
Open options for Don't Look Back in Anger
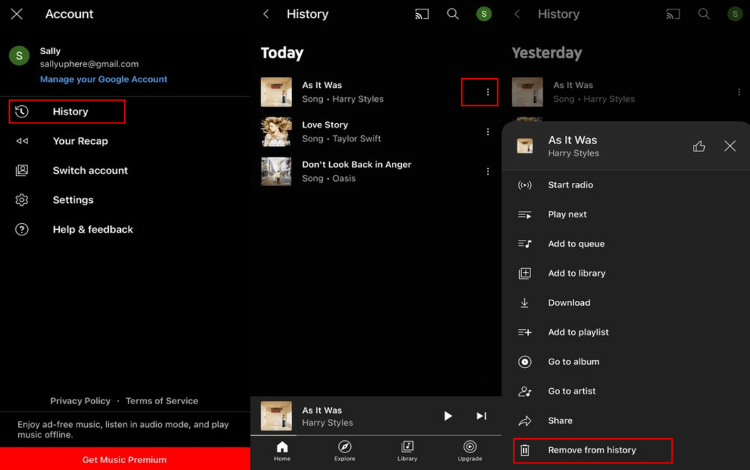[x=487, y=171]
